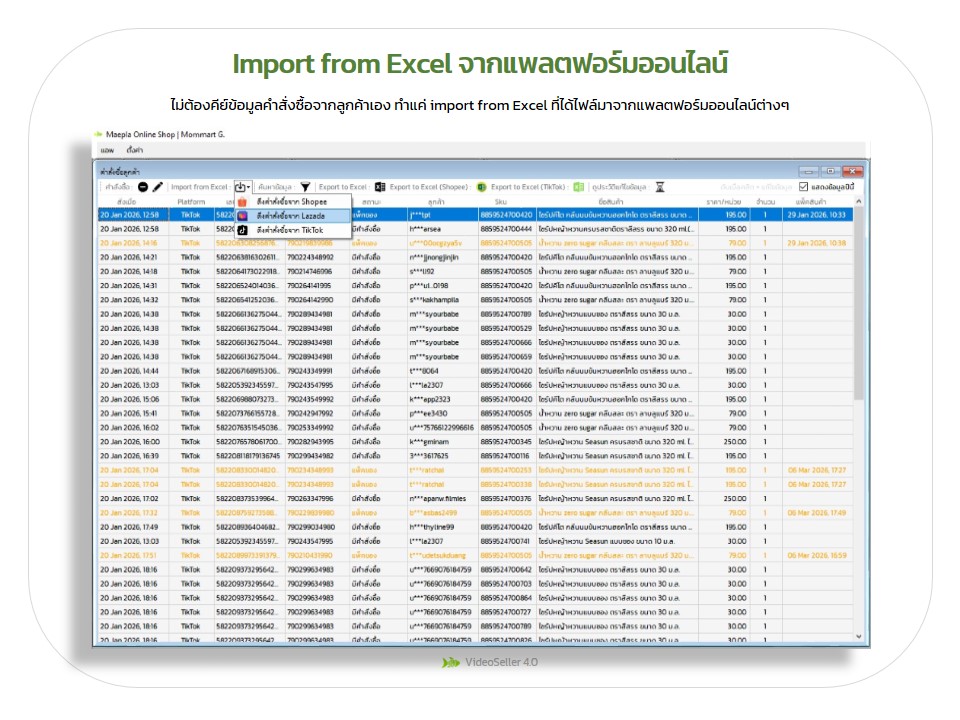The height and width of the screenshot is (720, 960).
Task: Toggle the show-this-year data checkbox
Action: (804, 187)
